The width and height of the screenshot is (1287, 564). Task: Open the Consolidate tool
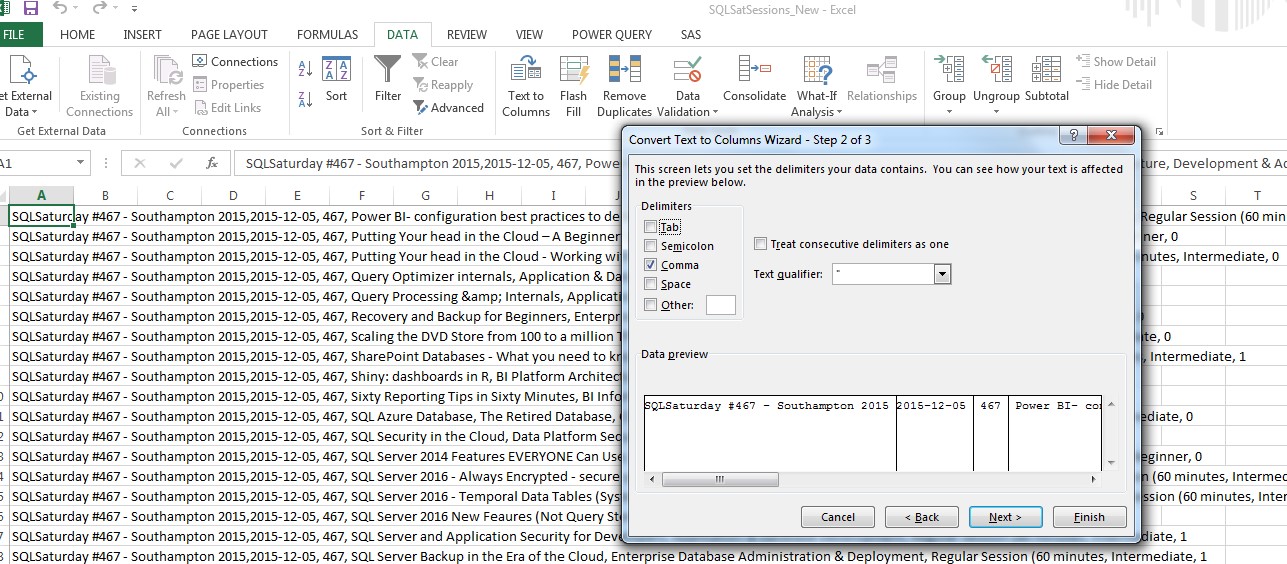click(754, 80)
